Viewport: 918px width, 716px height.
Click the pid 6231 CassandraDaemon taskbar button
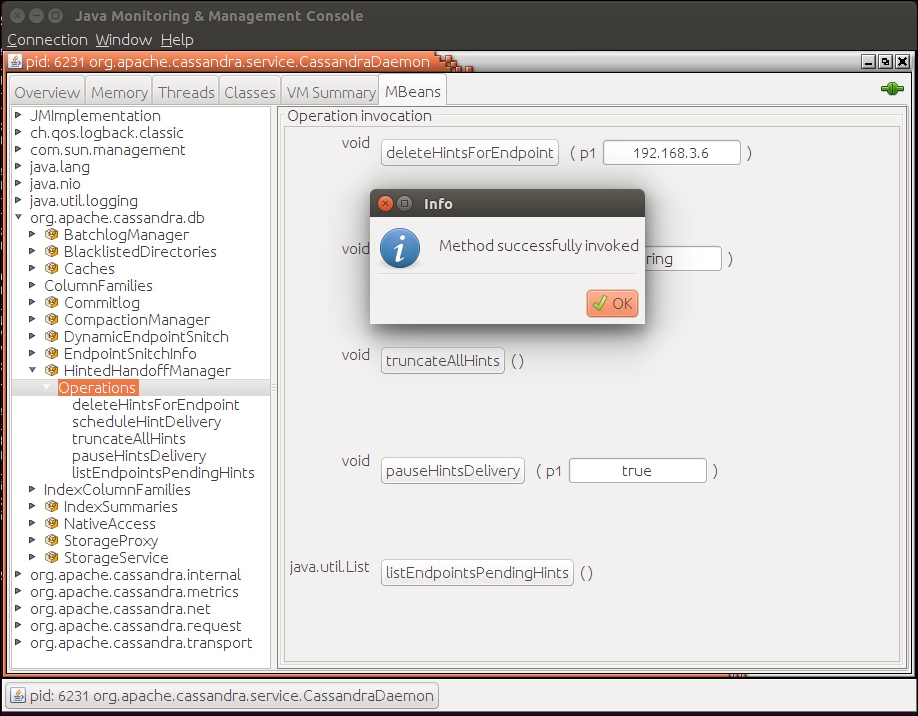(x=222, y=696)
